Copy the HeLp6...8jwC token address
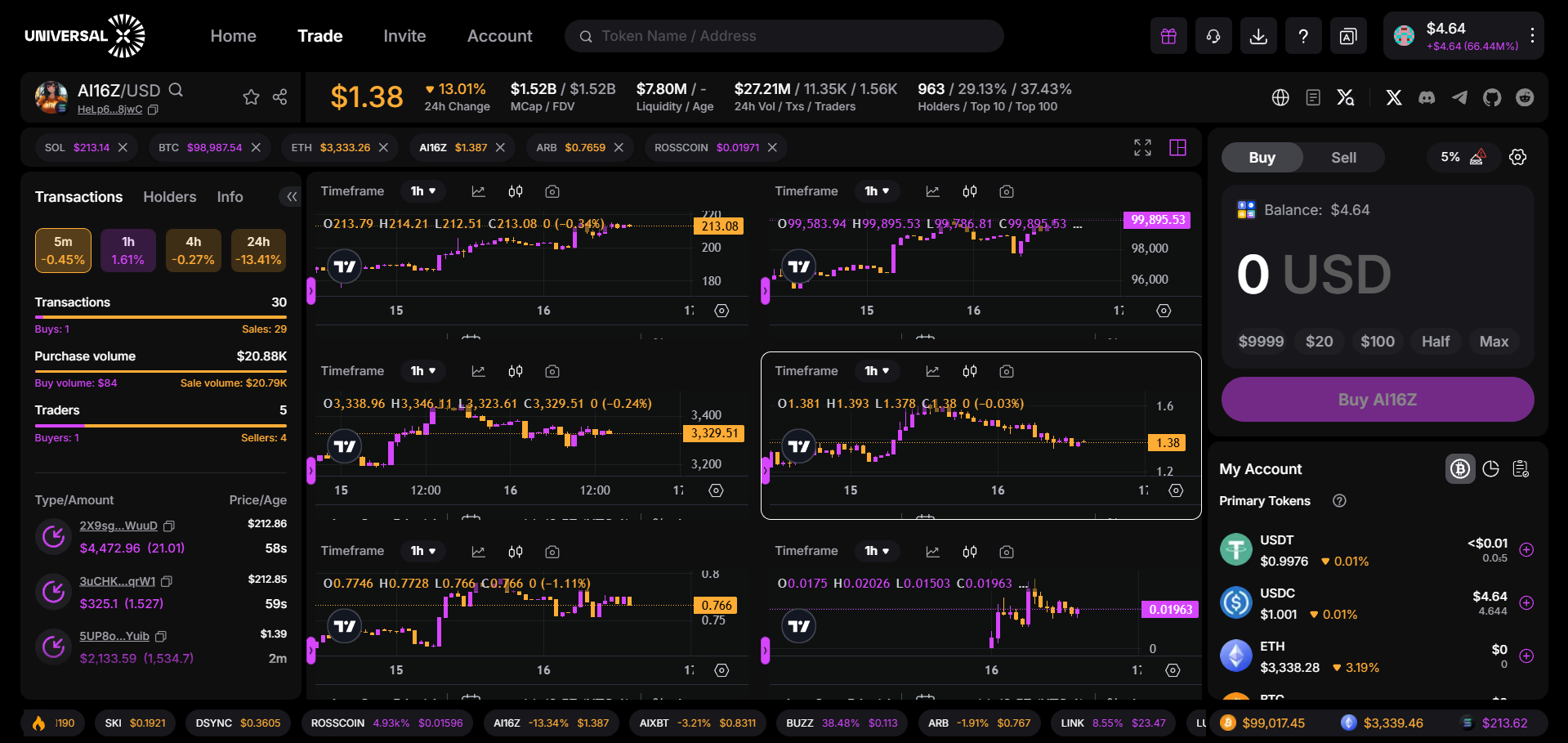The image size is (1568, 743). pyautogui.click(x=153, y=110)
